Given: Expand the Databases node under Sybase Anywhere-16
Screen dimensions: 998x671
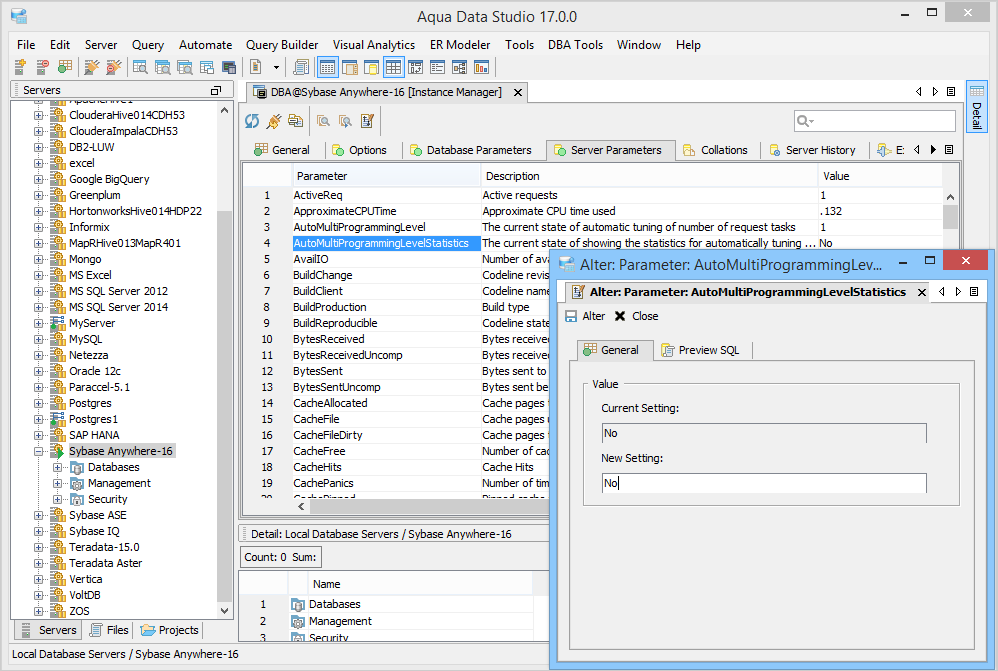Looking at the screenshot, I should pos(57,467).
